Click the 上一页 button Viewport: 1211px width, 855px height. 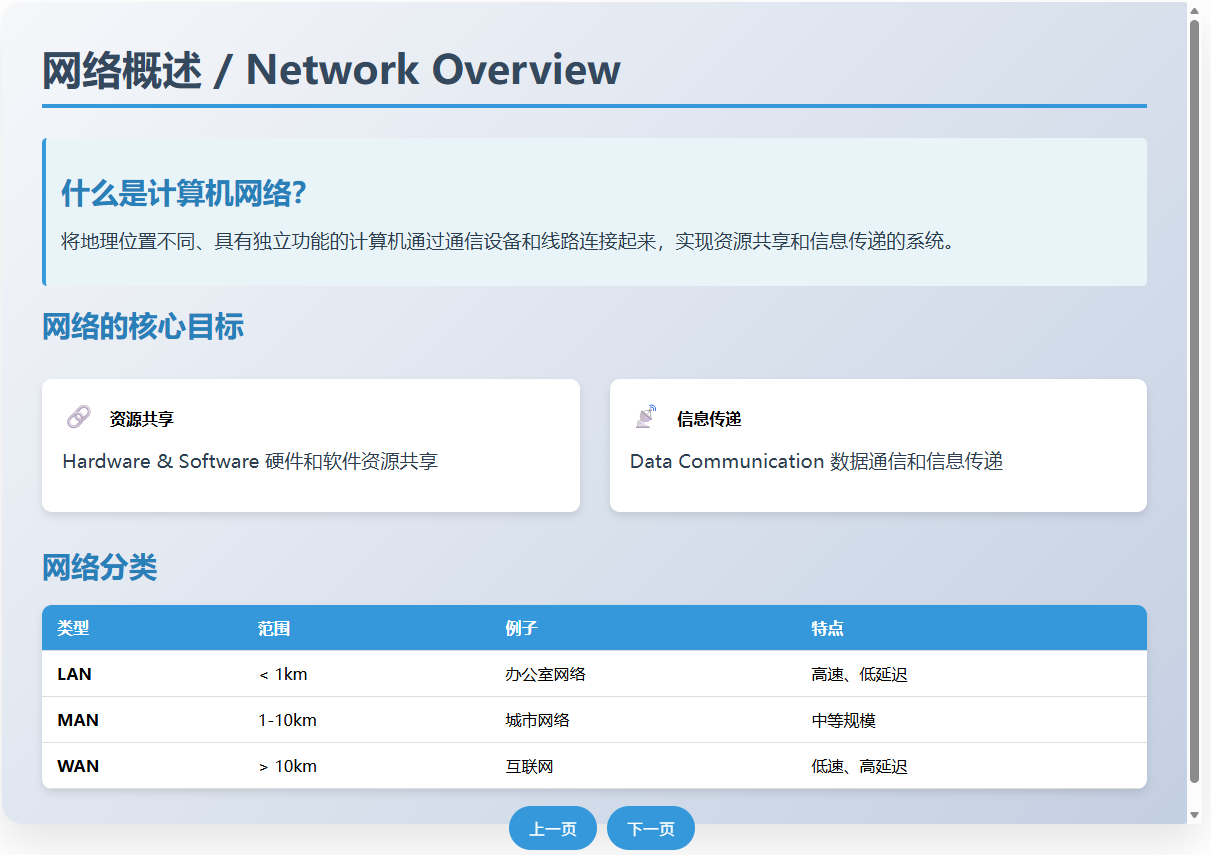[552, 828]
